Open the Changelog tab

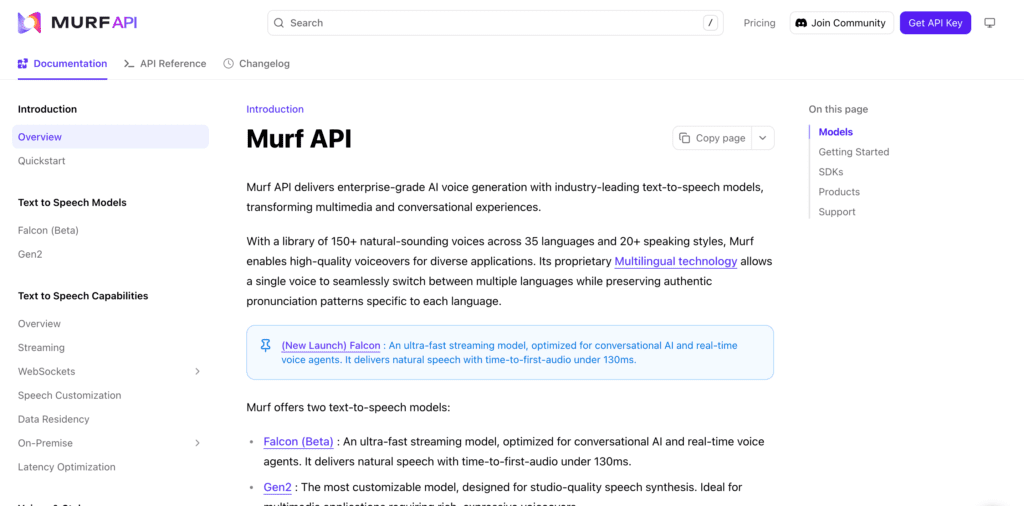(x=257, y=63)
